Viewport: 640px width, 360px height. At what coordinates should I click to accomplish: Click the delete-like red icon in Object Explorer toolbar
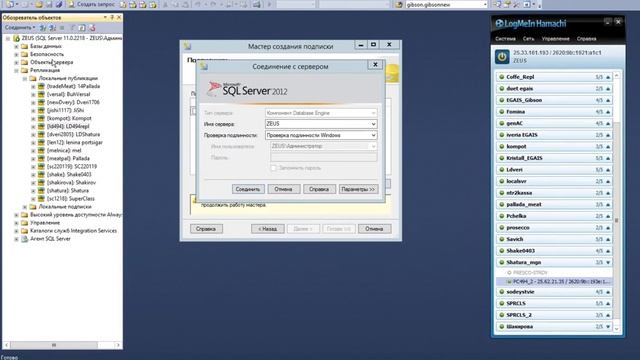click(92, 28)
